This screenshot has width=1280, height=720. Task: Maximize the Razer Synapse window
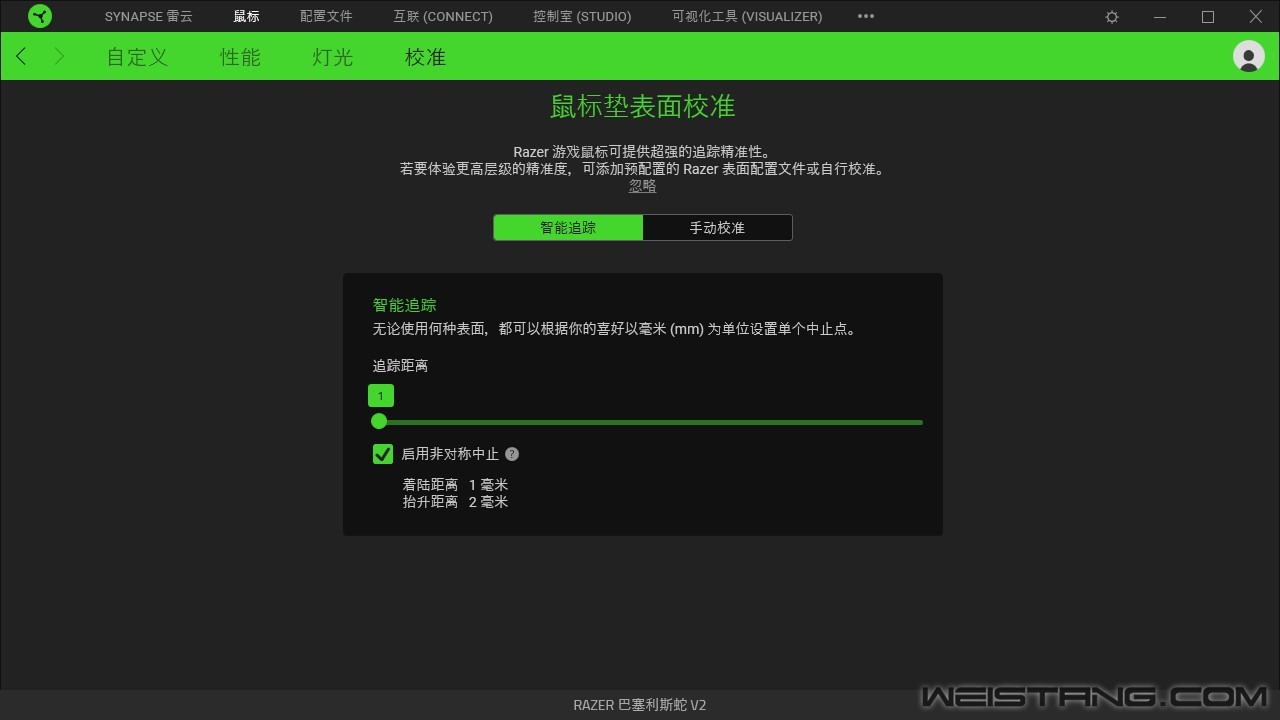coord(1208,17)
